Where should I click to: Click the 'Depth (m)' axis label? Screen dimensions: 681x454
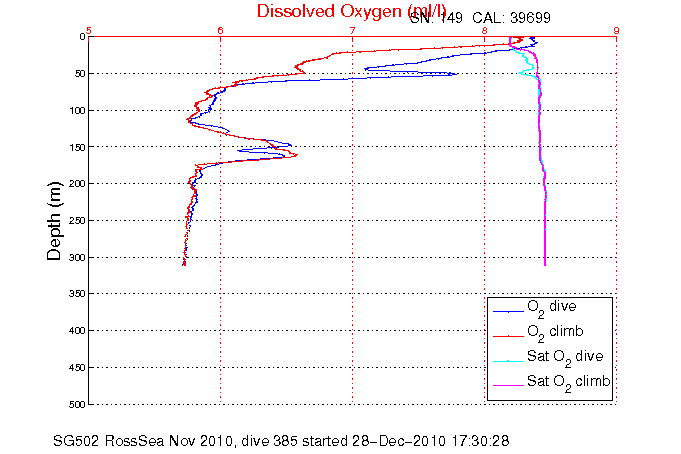(x=54, y=221)
